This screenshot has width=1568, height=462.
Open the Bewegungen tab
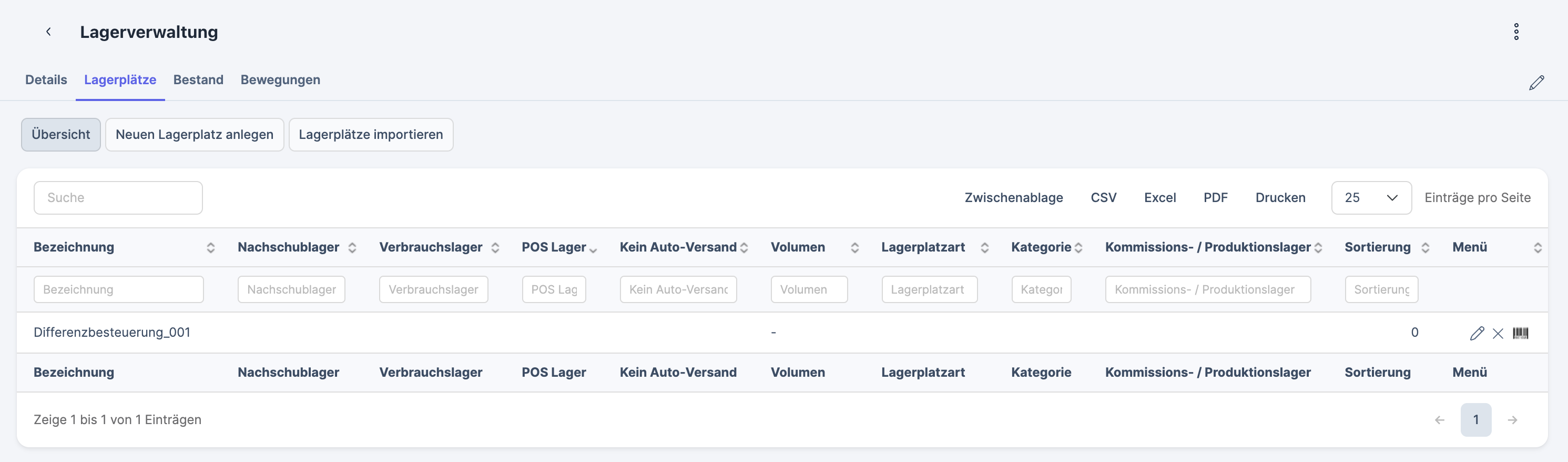point(280,80)
